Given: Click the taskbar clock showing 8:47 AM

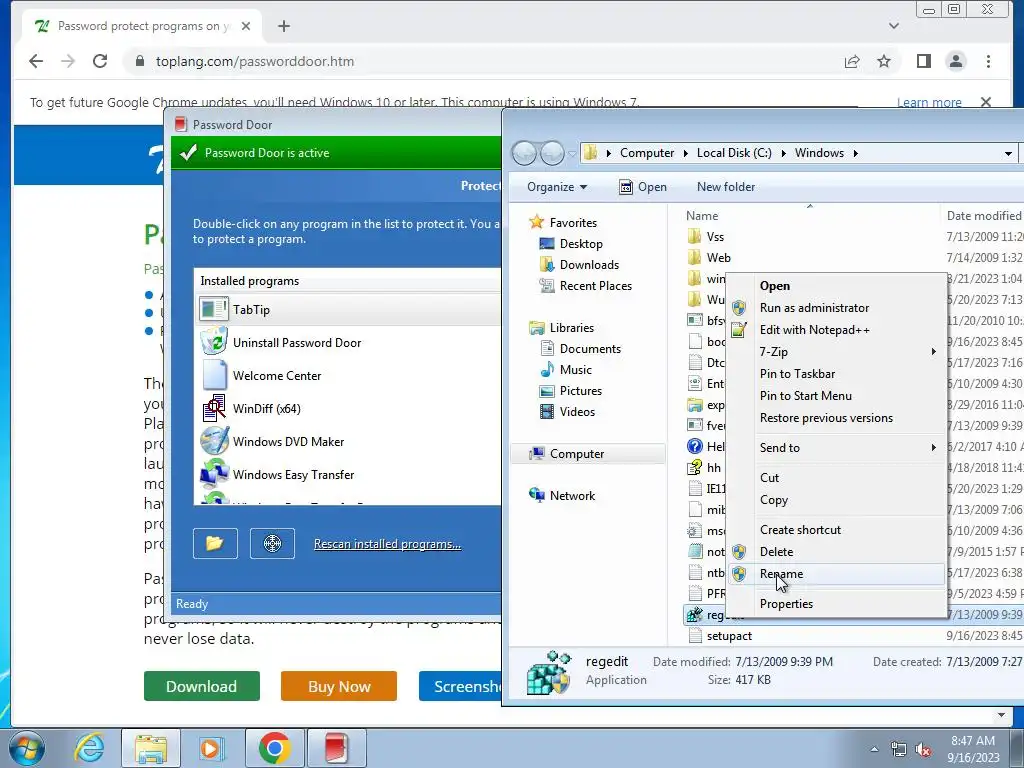Looking at the screenshot, I should click(x=973, y=748).
